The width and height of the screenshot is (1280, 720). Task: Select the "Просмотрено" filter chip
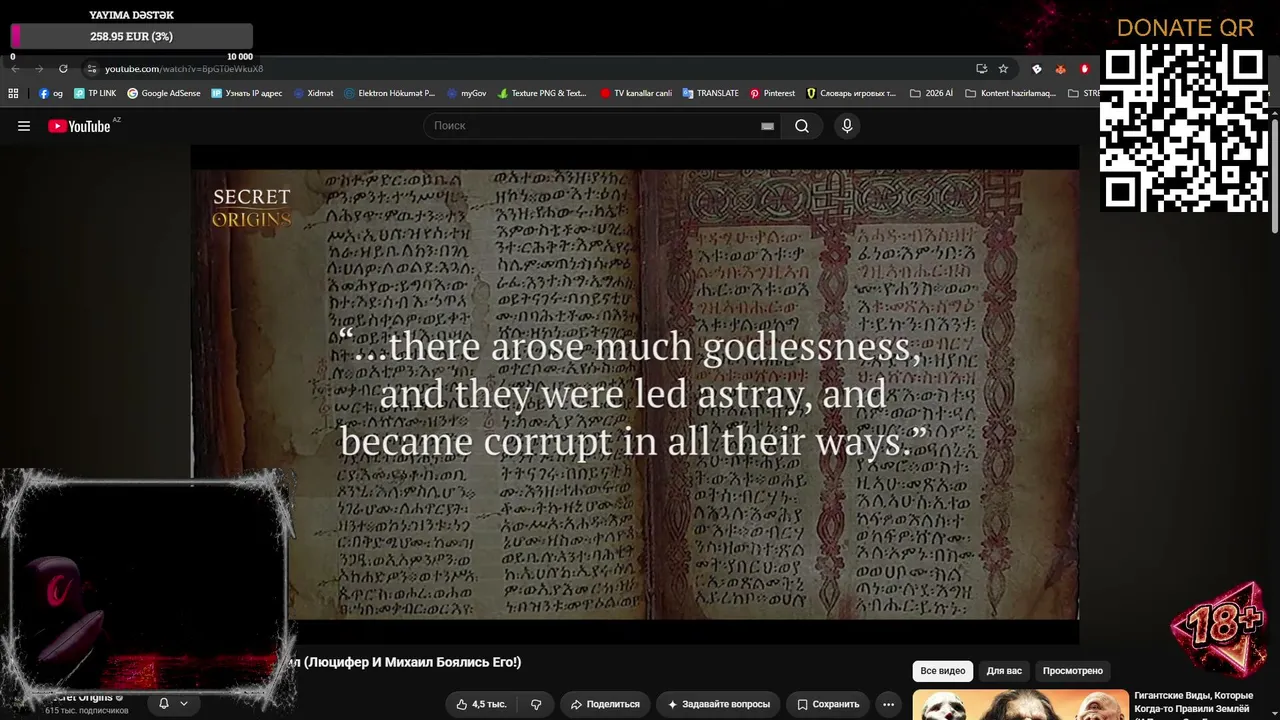(x=1073, y=671)
